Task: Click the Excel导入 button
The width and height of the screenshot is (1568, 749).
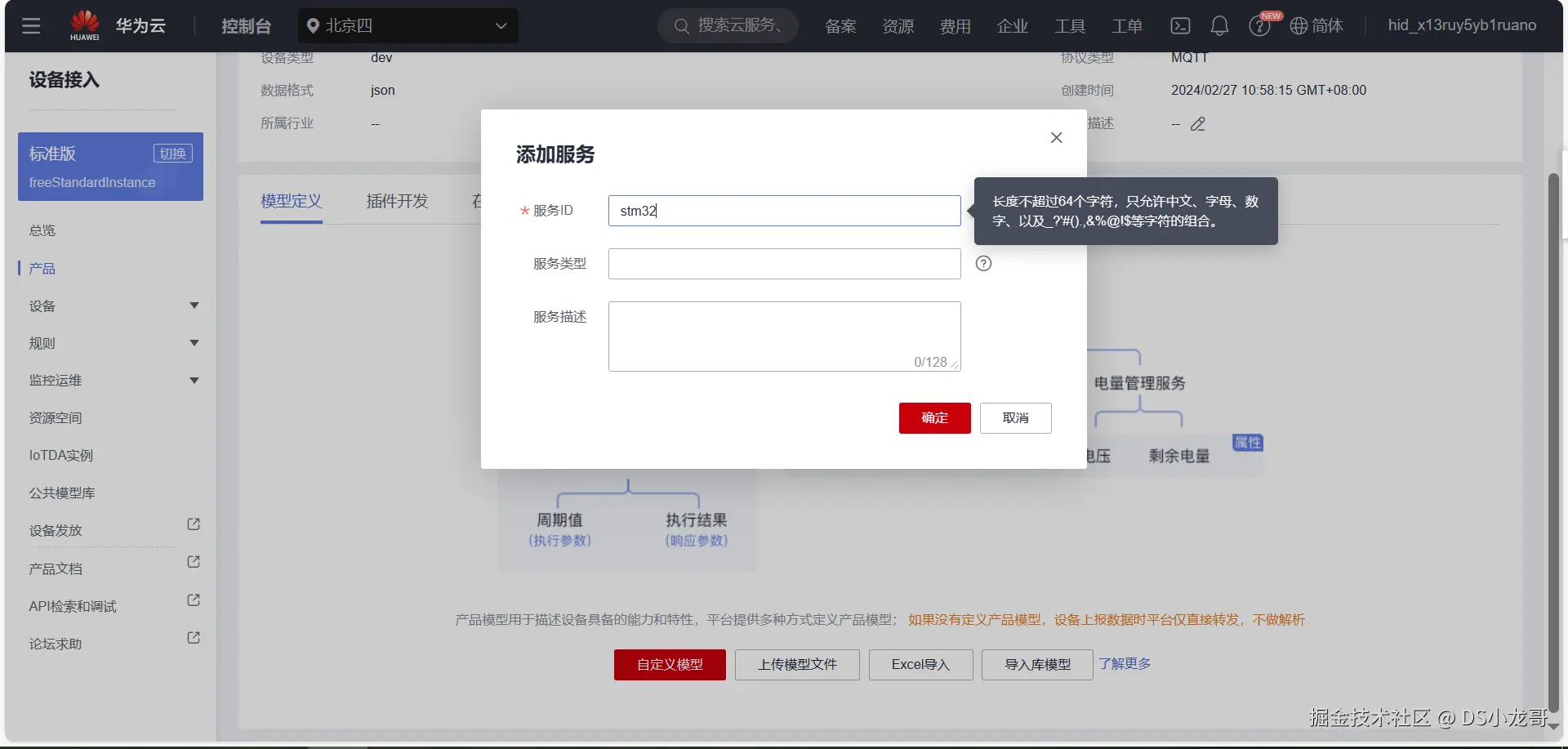Action: pos(920,665)
